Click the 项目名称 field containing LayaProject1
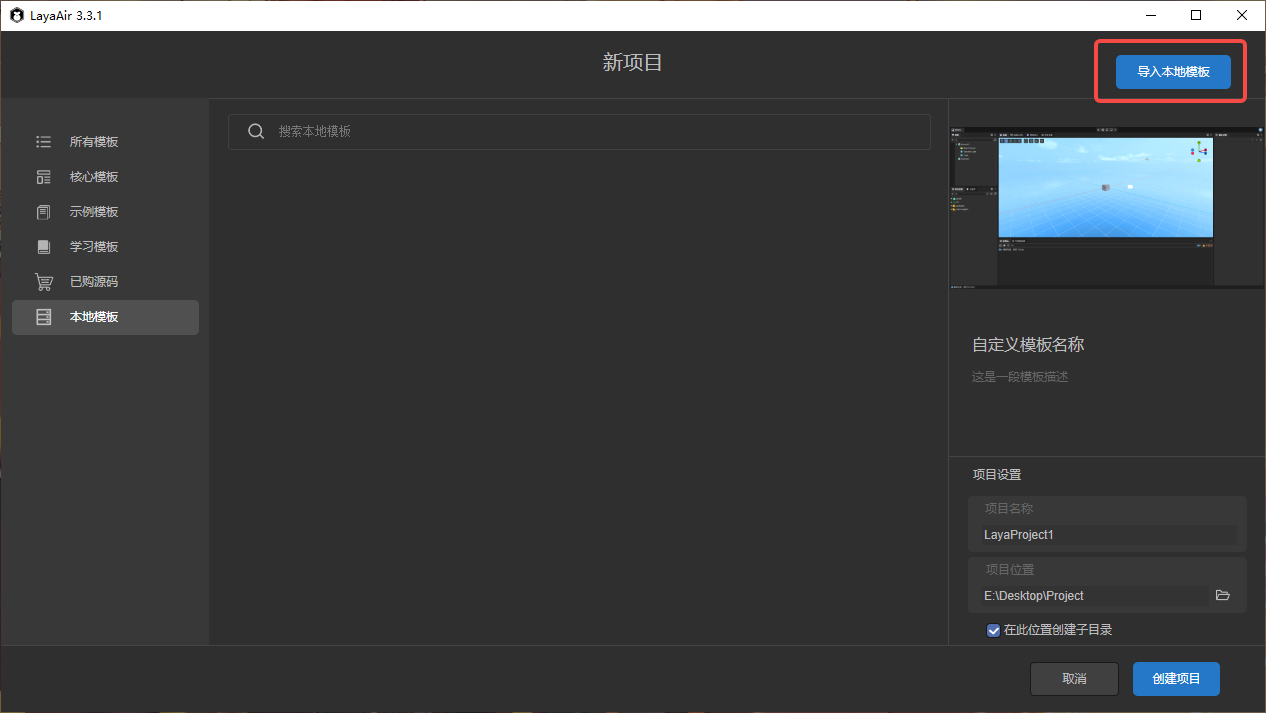Screen dimensions: 1266x713 pos(1107,535)
